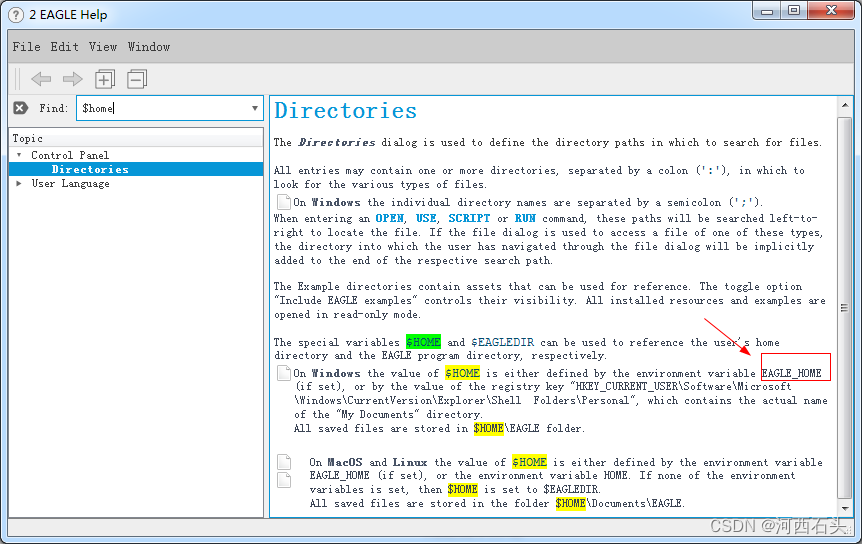Collapse all topics with minus icon

[137, 79]
